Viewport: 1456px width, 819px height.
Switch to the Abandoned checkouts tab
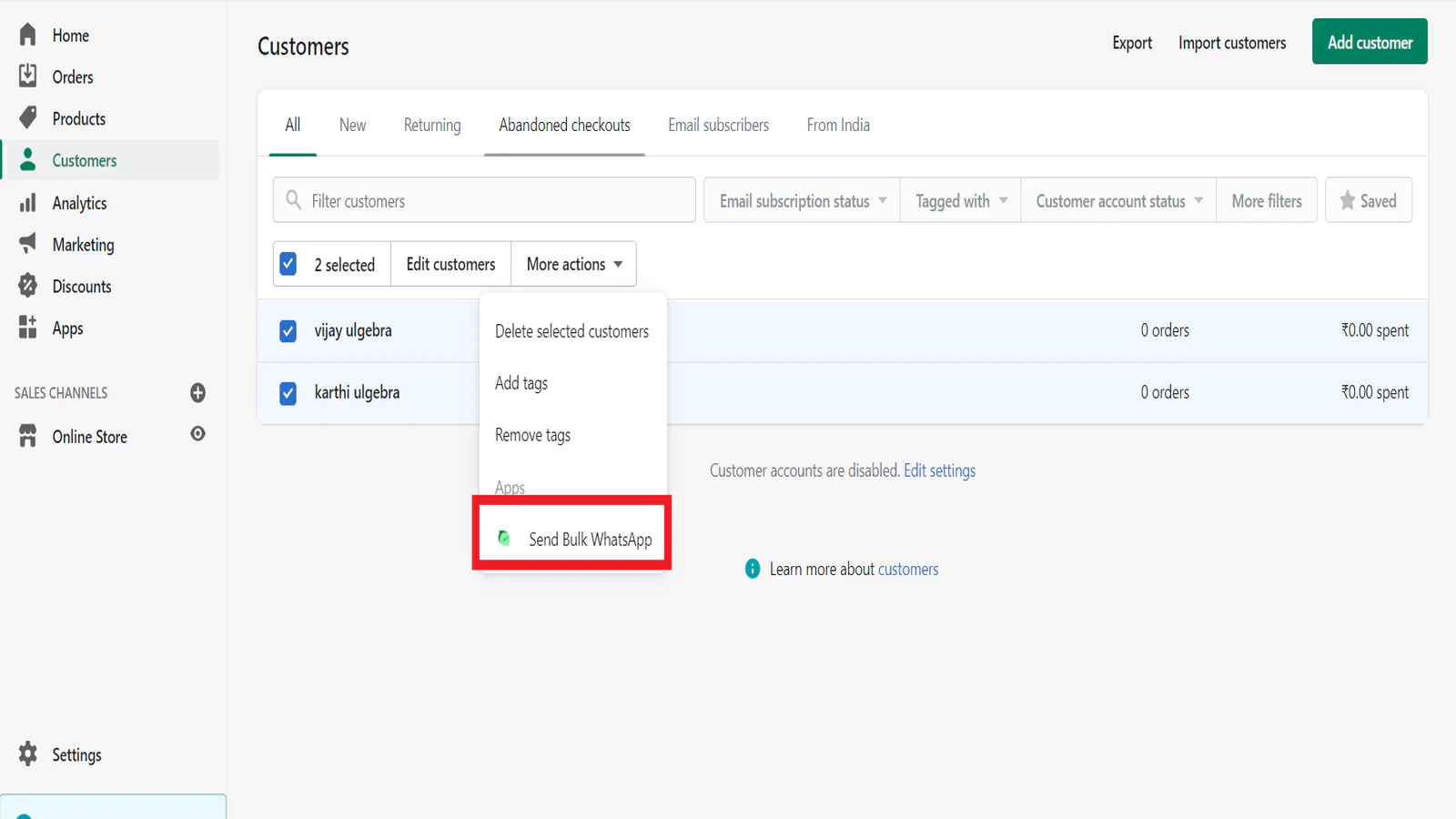point(564,126)
